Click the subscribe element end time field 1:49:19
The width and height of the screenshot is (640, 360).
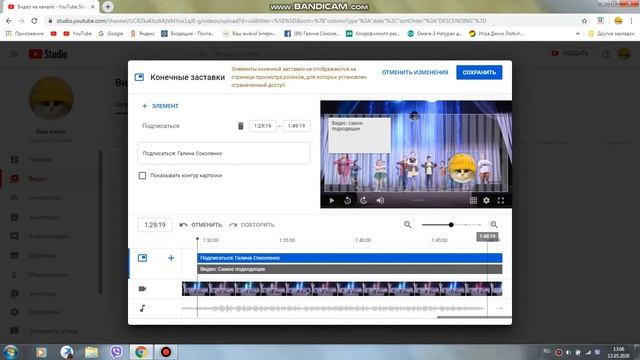pyautogui.click(x=296, y=126)
